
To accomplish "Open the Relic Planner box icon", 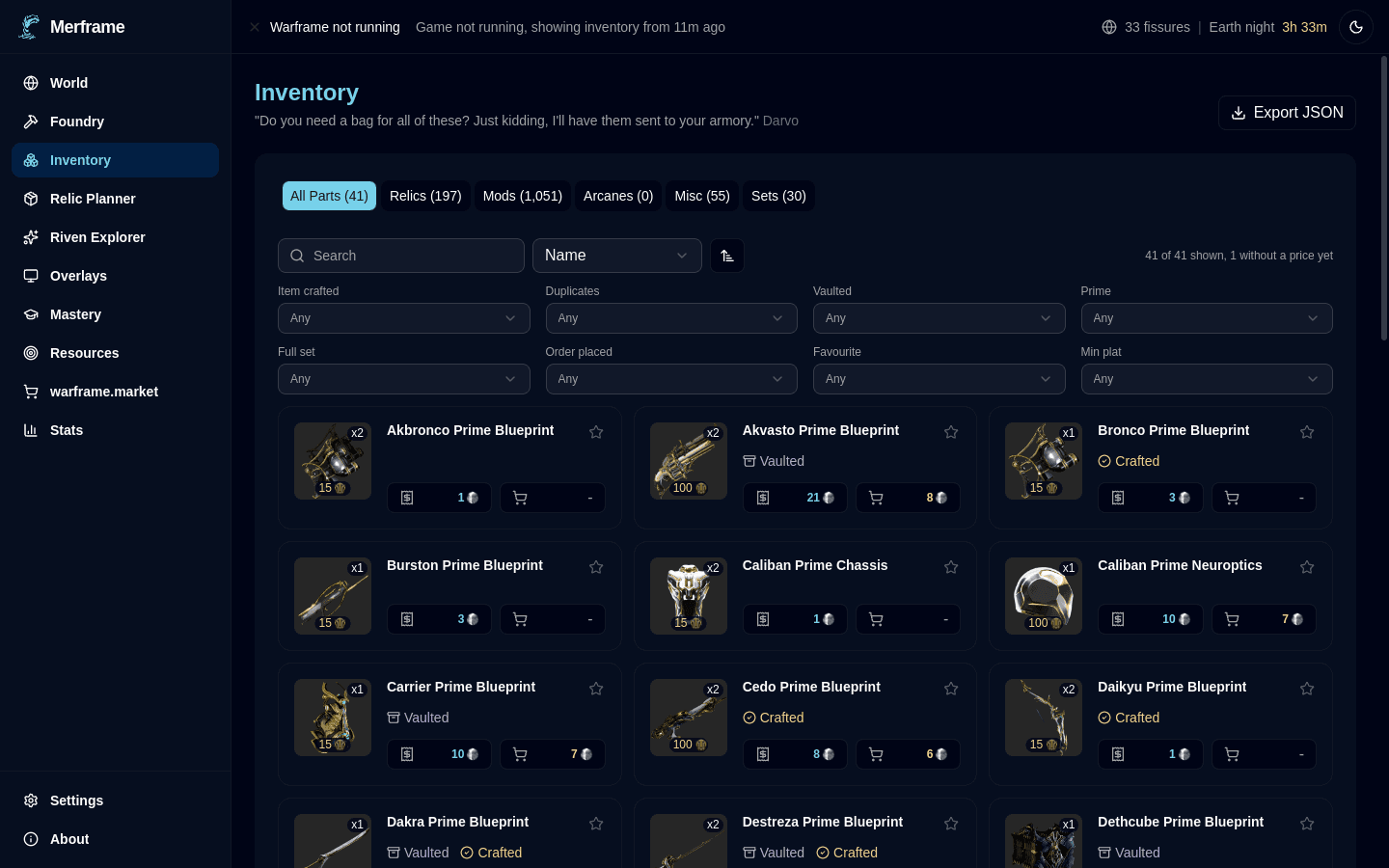I will click(x=31, y=199).
